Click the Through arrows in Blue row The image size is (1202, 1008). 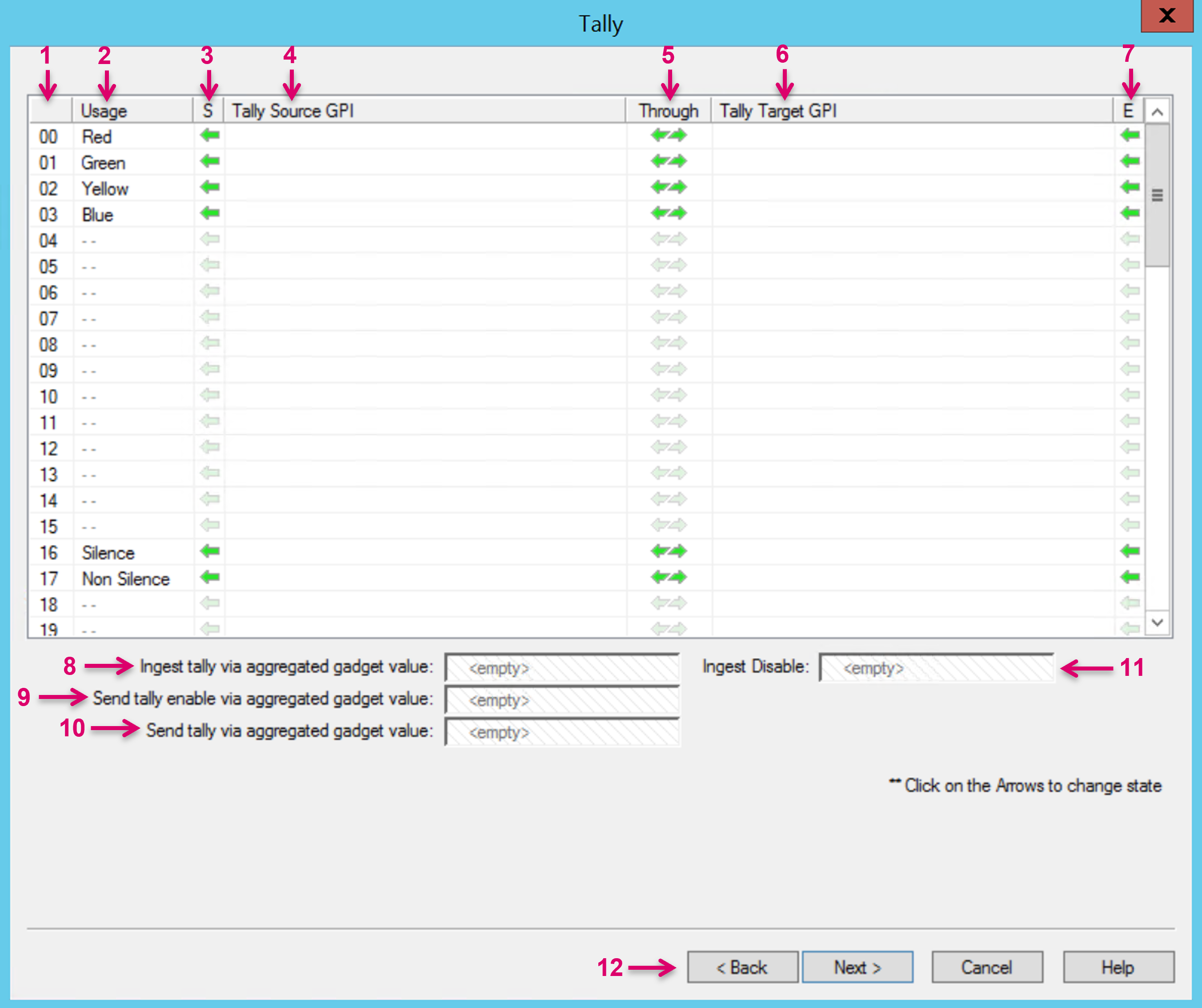[669, 213]
